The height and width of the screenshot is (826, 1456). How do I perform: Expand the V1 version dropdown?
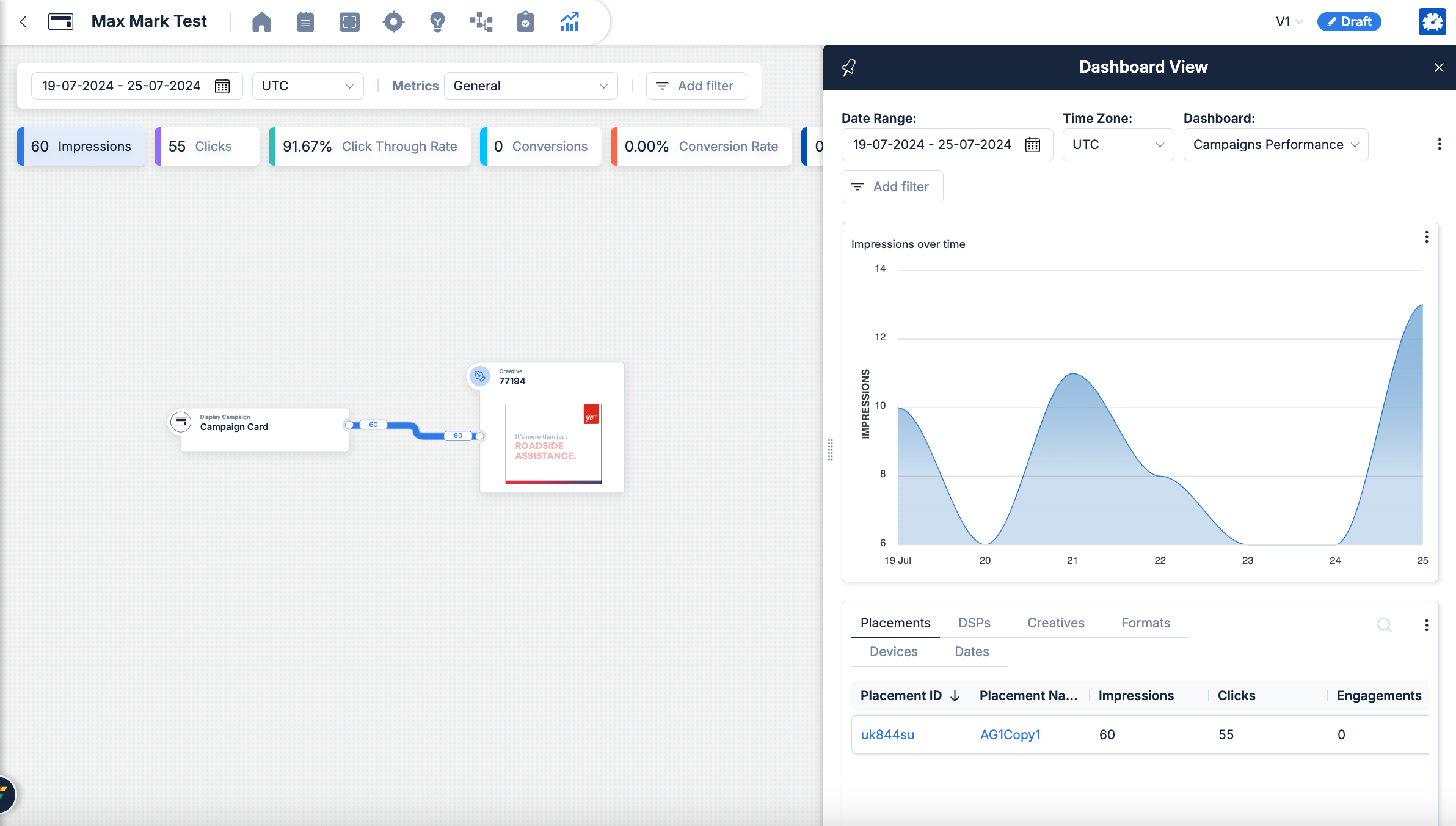[x=1289, y=22]
